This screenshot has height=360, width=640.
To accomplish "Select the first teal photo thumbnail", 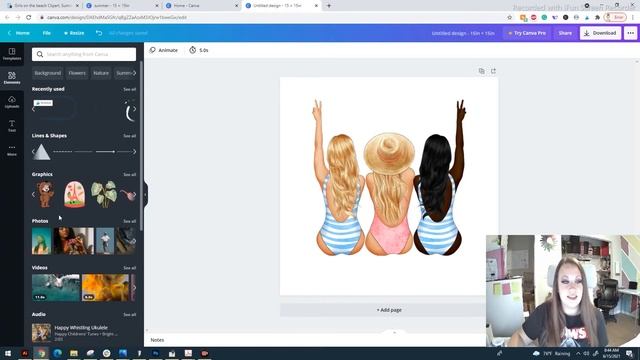I will (42, 241).
